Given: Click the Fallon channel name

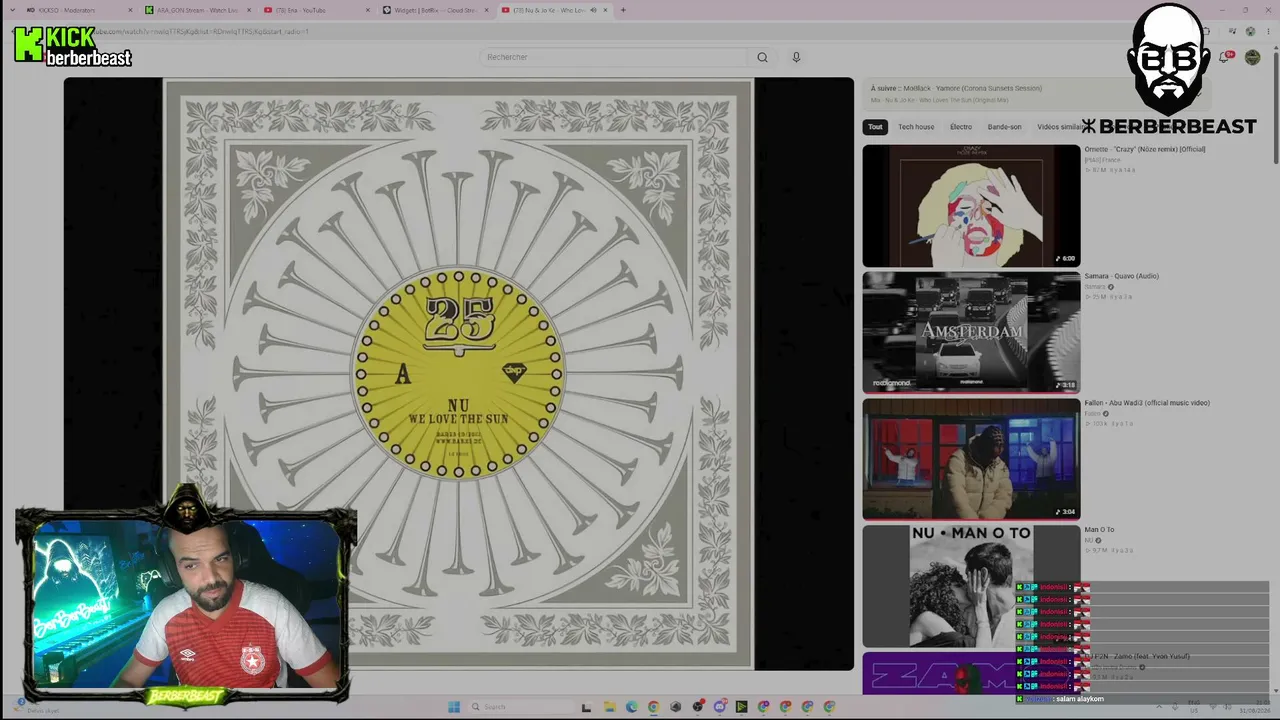Looking at the screenshot, I should point(1092,414).
